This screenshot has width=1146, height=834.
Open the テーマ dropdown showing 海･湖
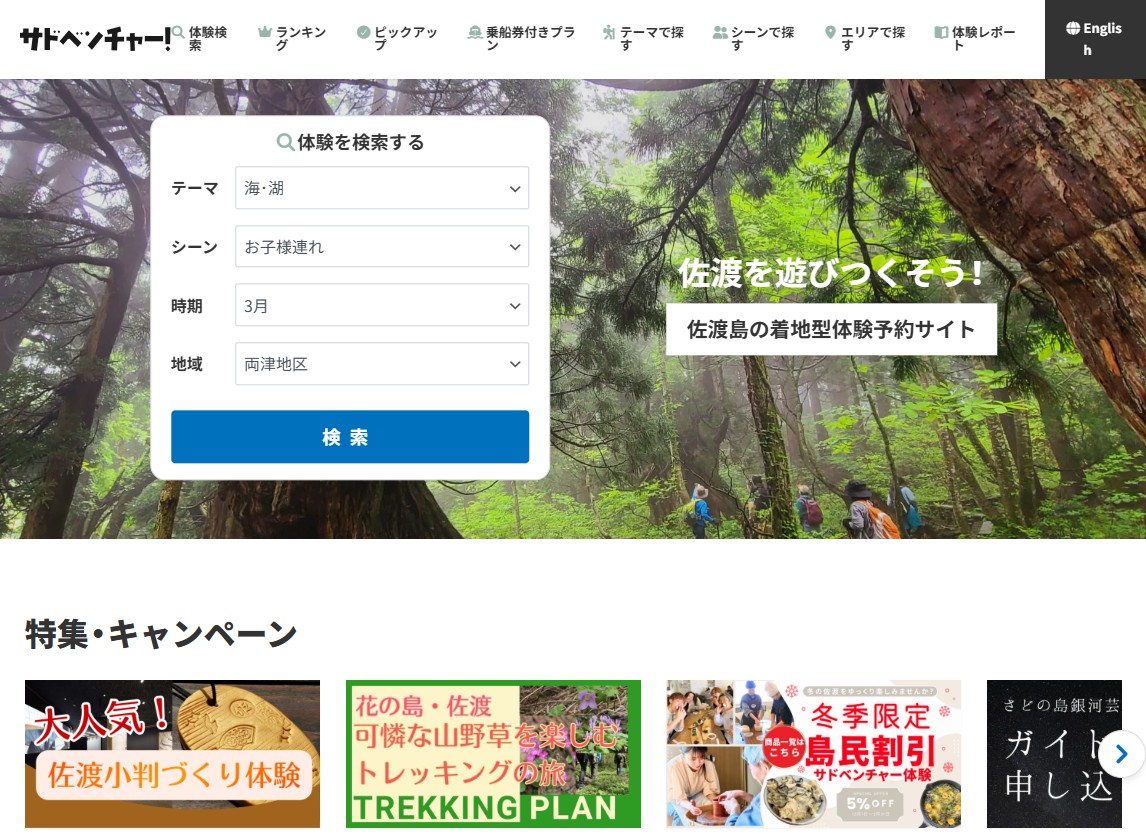coord(381,188)
